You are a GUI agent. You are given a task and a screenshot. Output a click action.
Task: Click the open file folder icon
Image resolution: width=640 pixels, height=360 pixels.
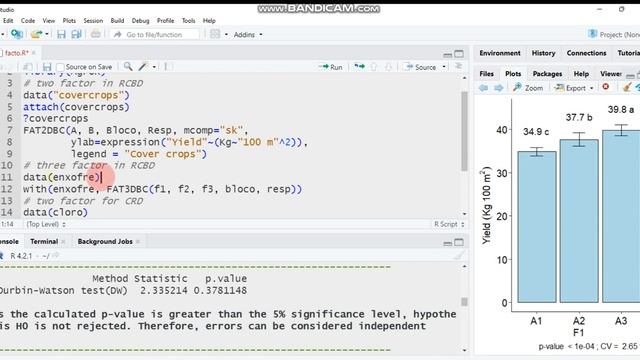[x=36, y=34]
